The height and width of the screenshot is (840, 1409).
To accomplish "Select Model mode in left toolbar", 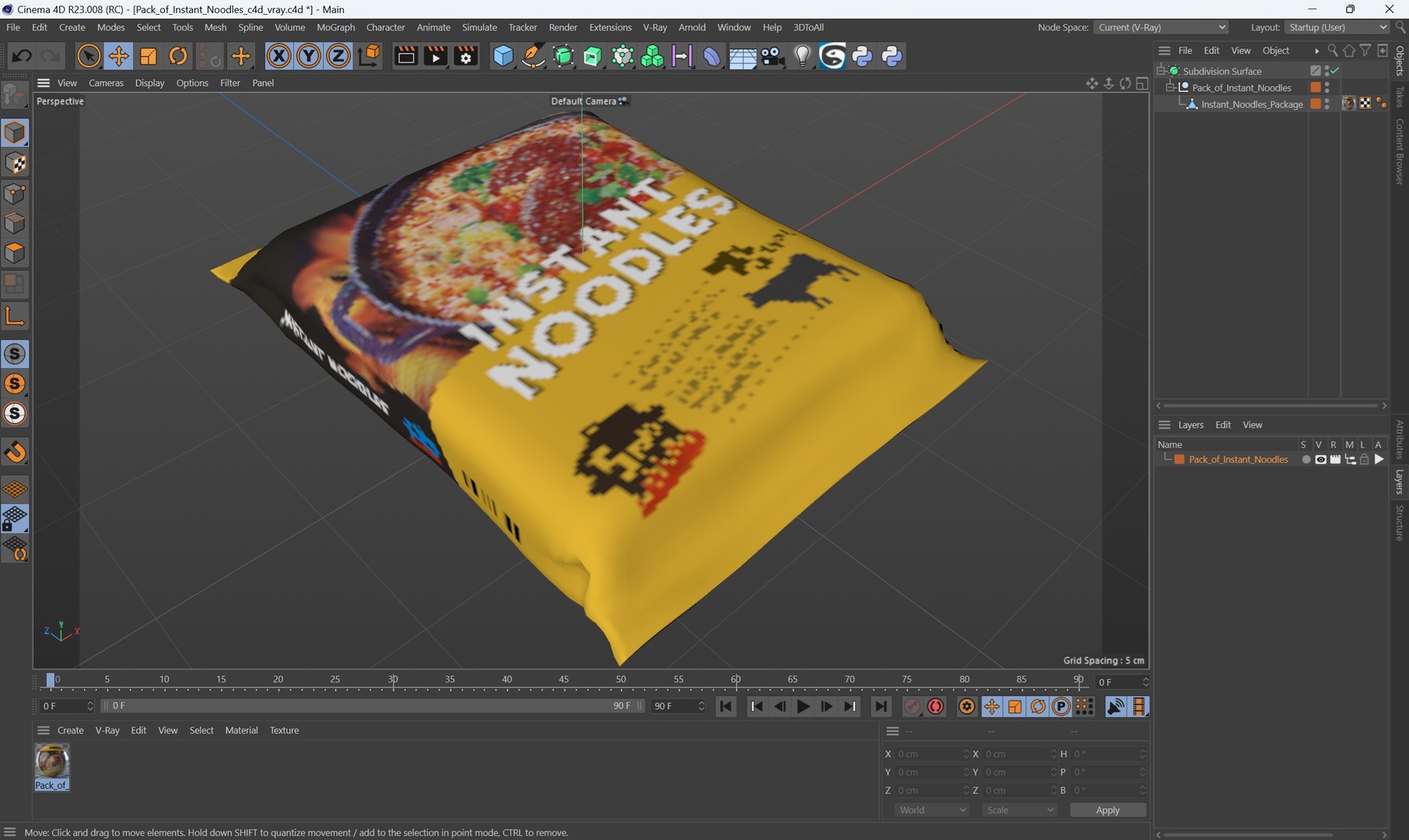I will click(x=15, y=132).
